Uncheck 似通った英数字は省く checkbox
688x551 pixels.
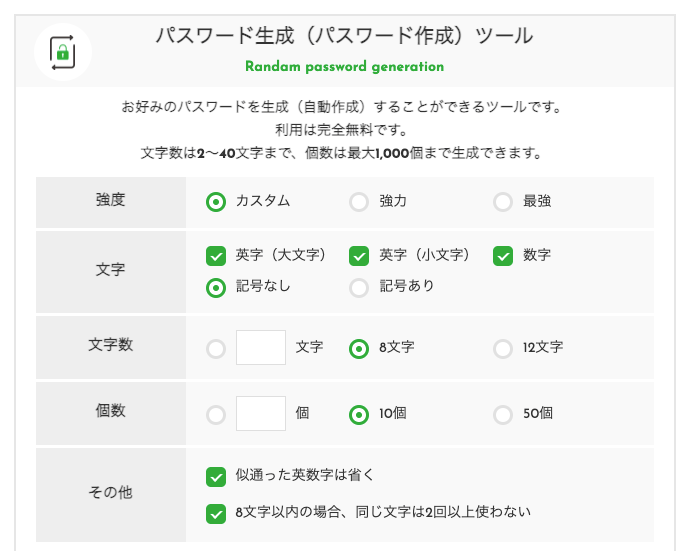click(x=215, y=476)
